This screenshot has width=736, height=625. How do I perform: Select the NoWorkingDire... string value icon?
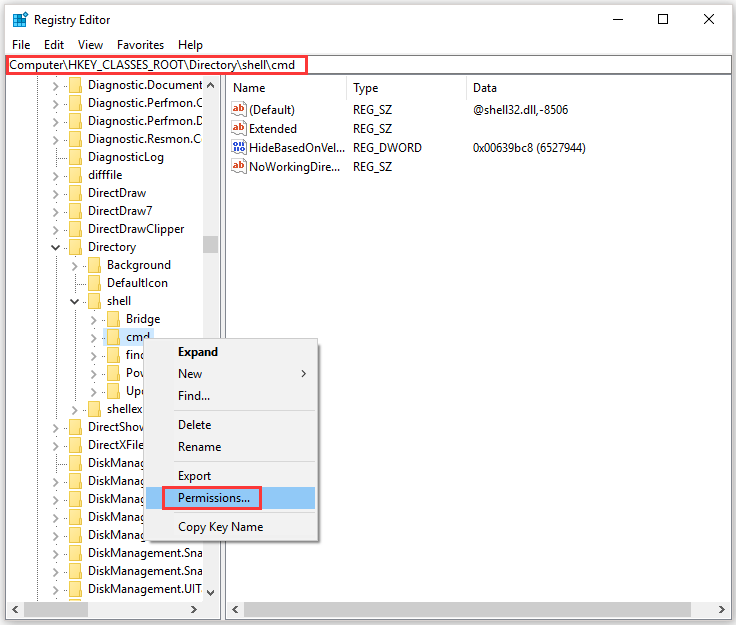[x=238, y=166]
